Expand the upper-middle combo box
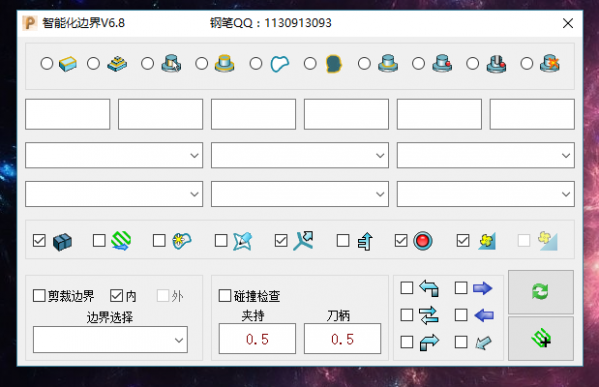599x387 pixels. click(x=300, y=155)
